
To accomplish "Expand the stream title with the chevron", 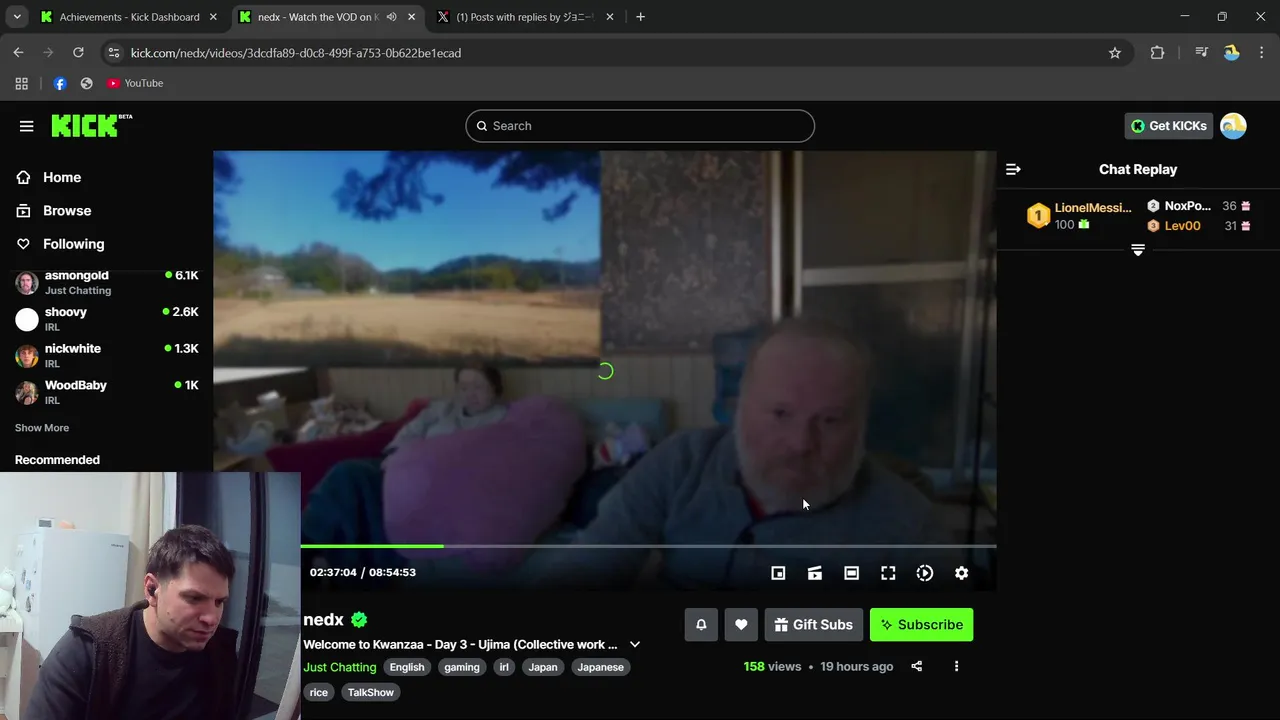I will coord(634,645).
